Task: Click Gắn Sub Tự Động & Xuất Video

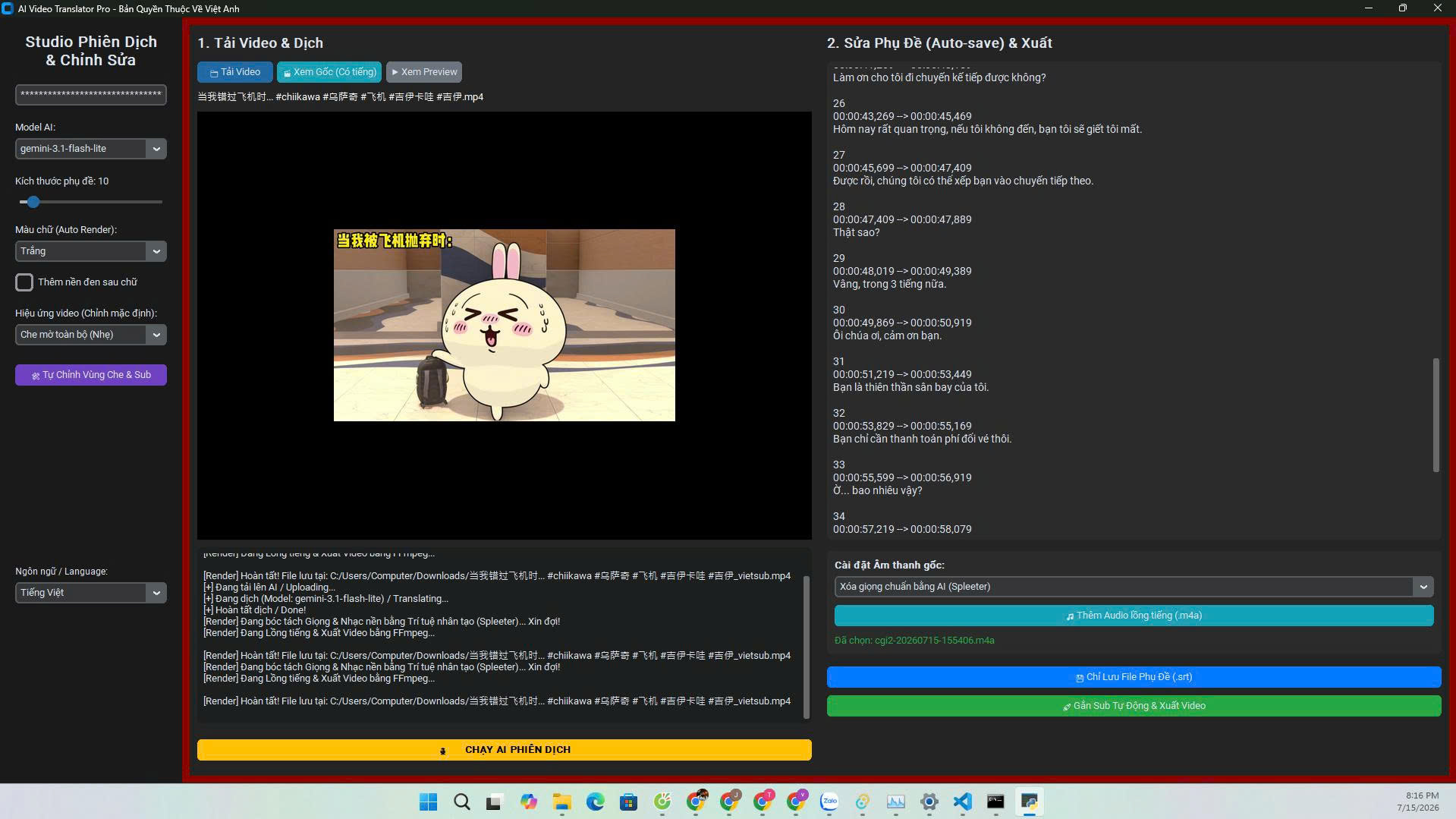Action: coord(1134,706)
